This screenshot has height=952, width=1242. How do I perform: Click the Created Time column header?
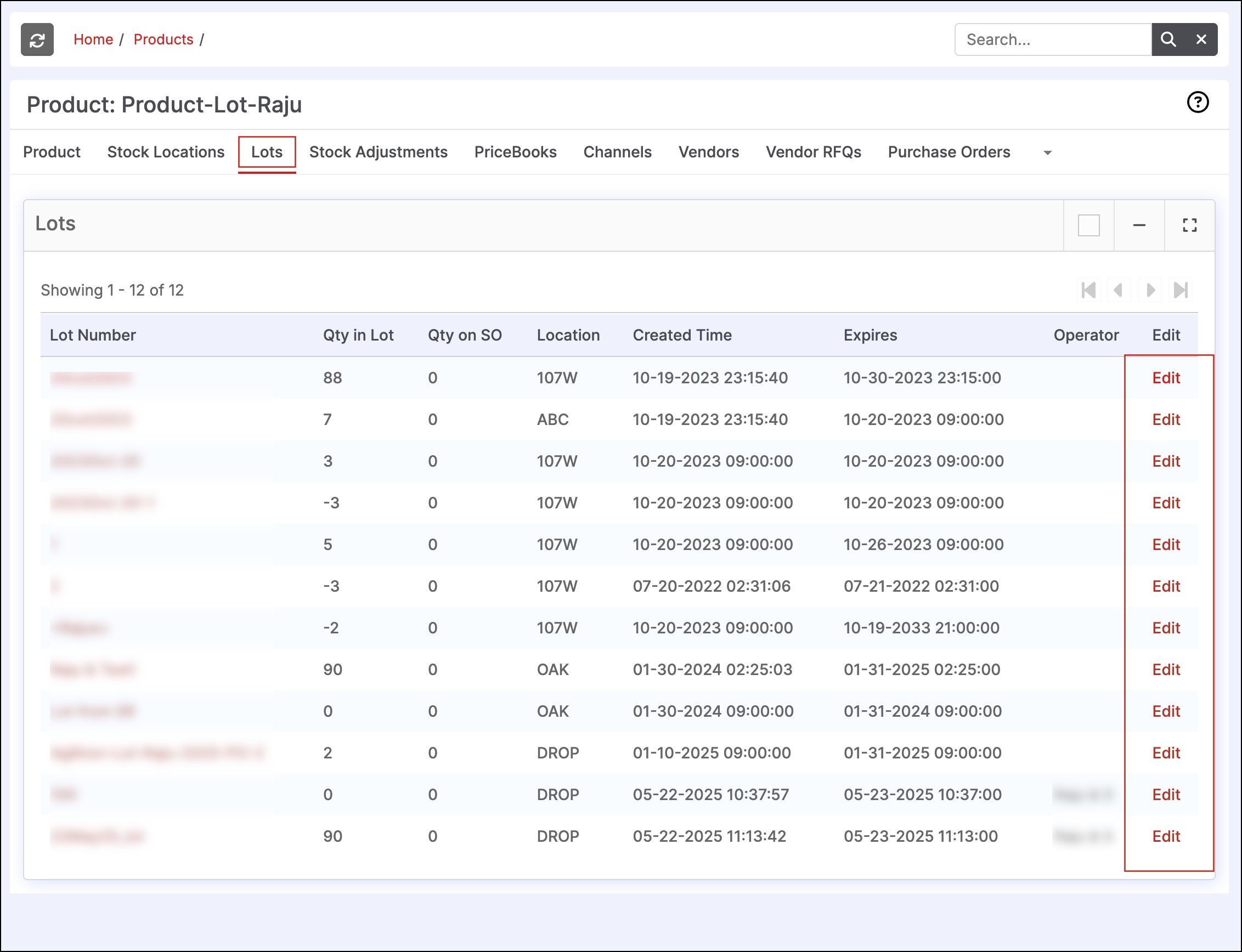pos(682,335)
